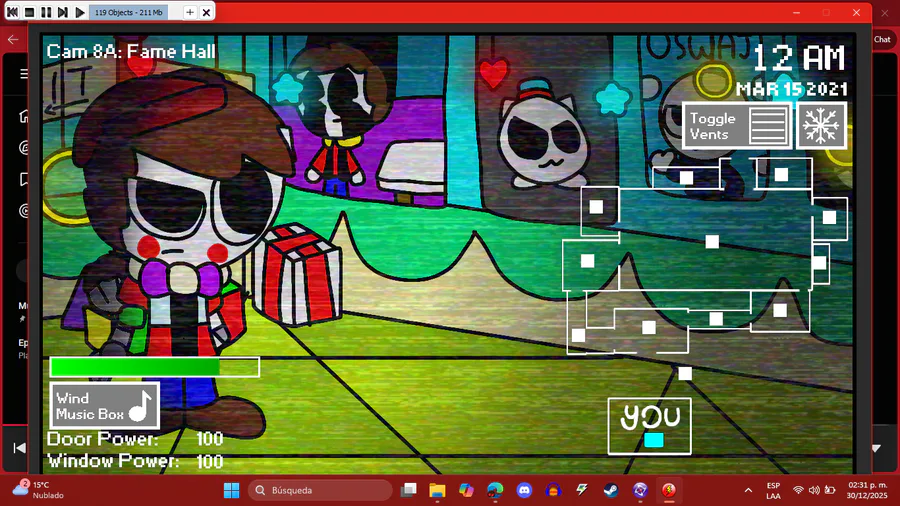Image resolution: width=900 pixels, height=506 pixels.
Task: Switch to the red Flash player taskbar icon
Action: [x=669, y=491]
